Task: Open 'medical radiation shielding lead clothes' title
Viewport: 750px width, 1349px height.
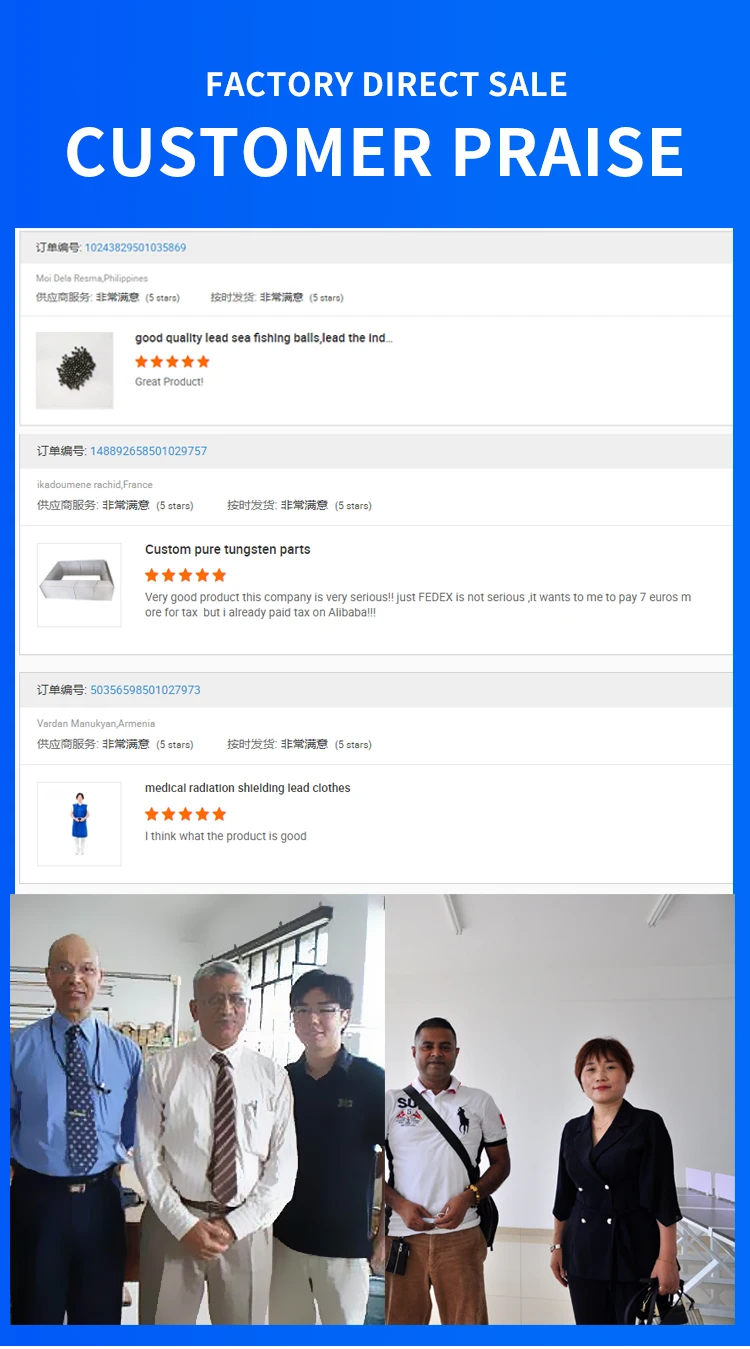Action: click(248, 788)
